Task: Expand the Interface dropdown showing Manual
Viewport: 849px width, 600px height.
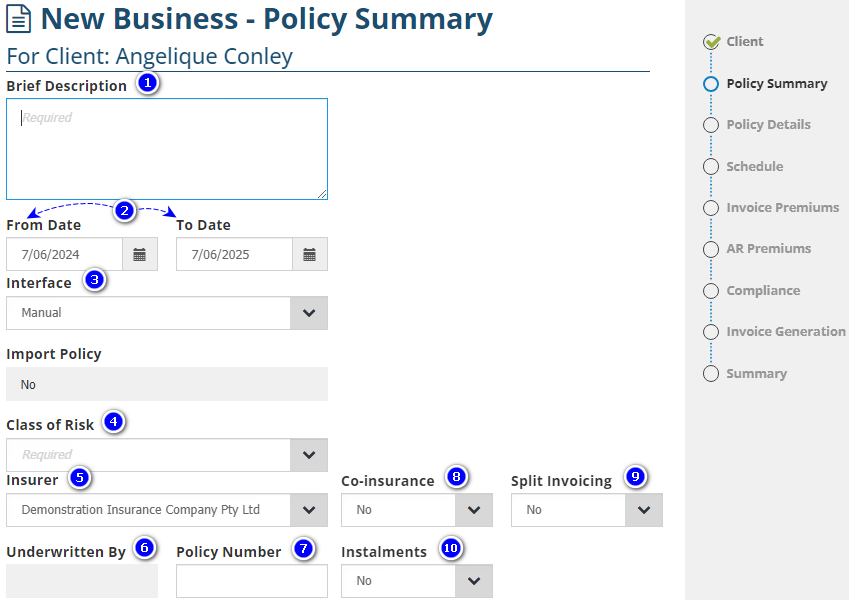Action: coord(309,313)
